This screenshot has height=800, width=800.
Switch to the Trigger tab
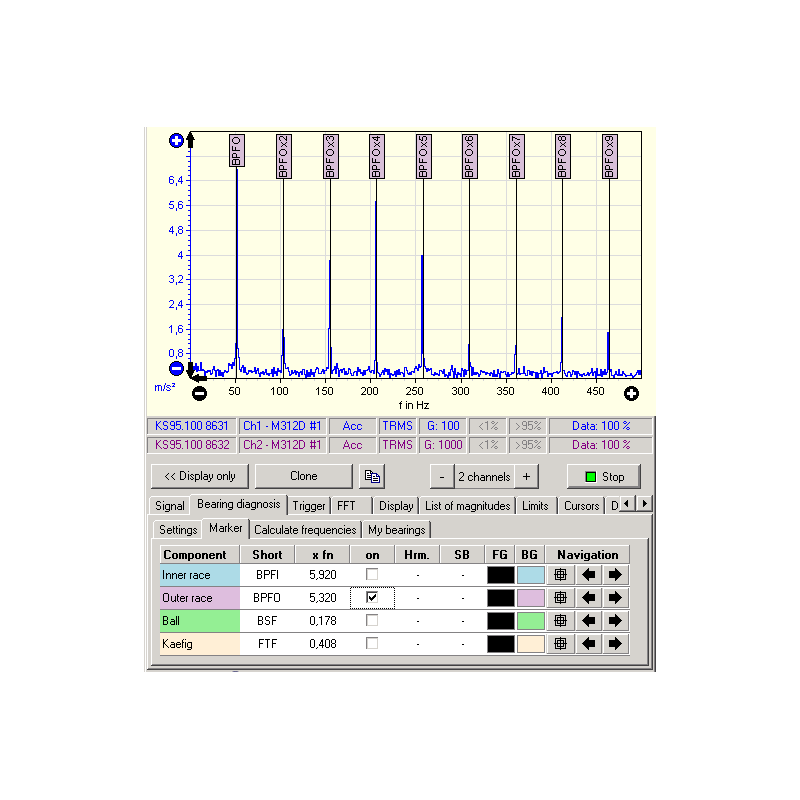tap(309, 506)
